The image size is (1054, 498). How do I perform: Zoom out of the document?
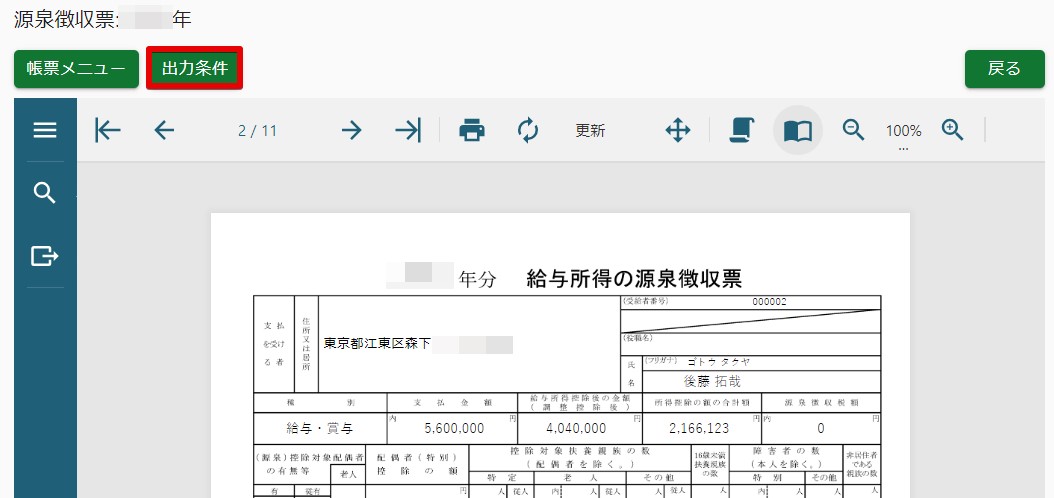click(x=853, y=130)
